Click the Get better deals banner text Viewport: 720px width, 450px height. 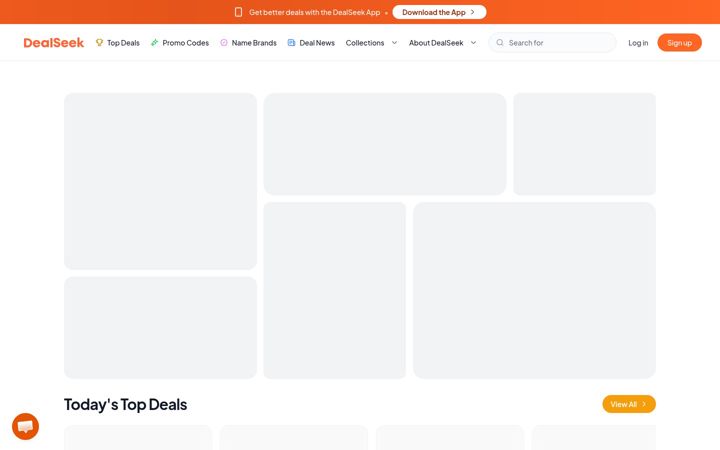315,12
